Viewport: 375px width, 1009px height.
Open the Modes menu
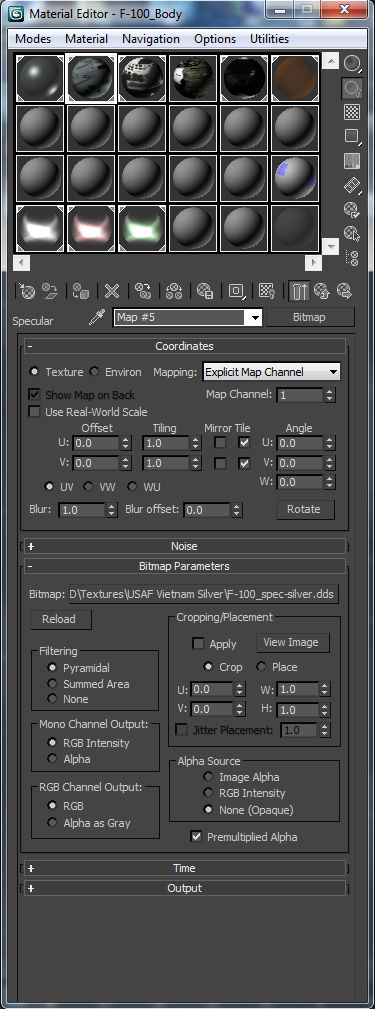click(x=33, y=39)
